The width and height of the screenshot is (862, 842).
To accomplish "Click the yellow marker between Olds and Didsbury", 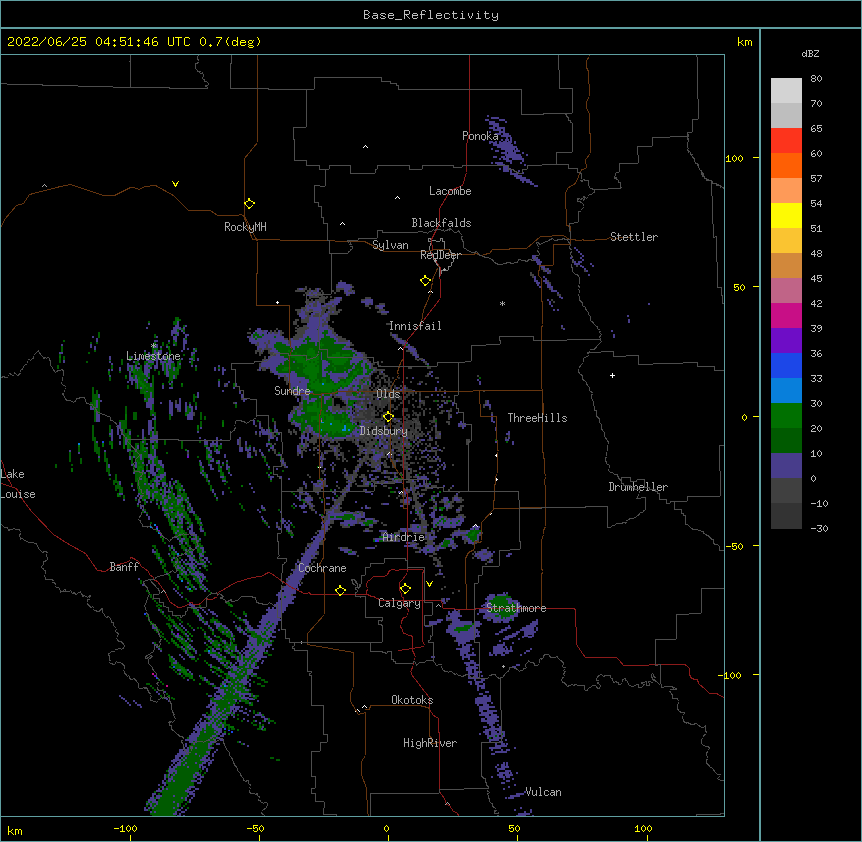I will click(x=388, y=416).
